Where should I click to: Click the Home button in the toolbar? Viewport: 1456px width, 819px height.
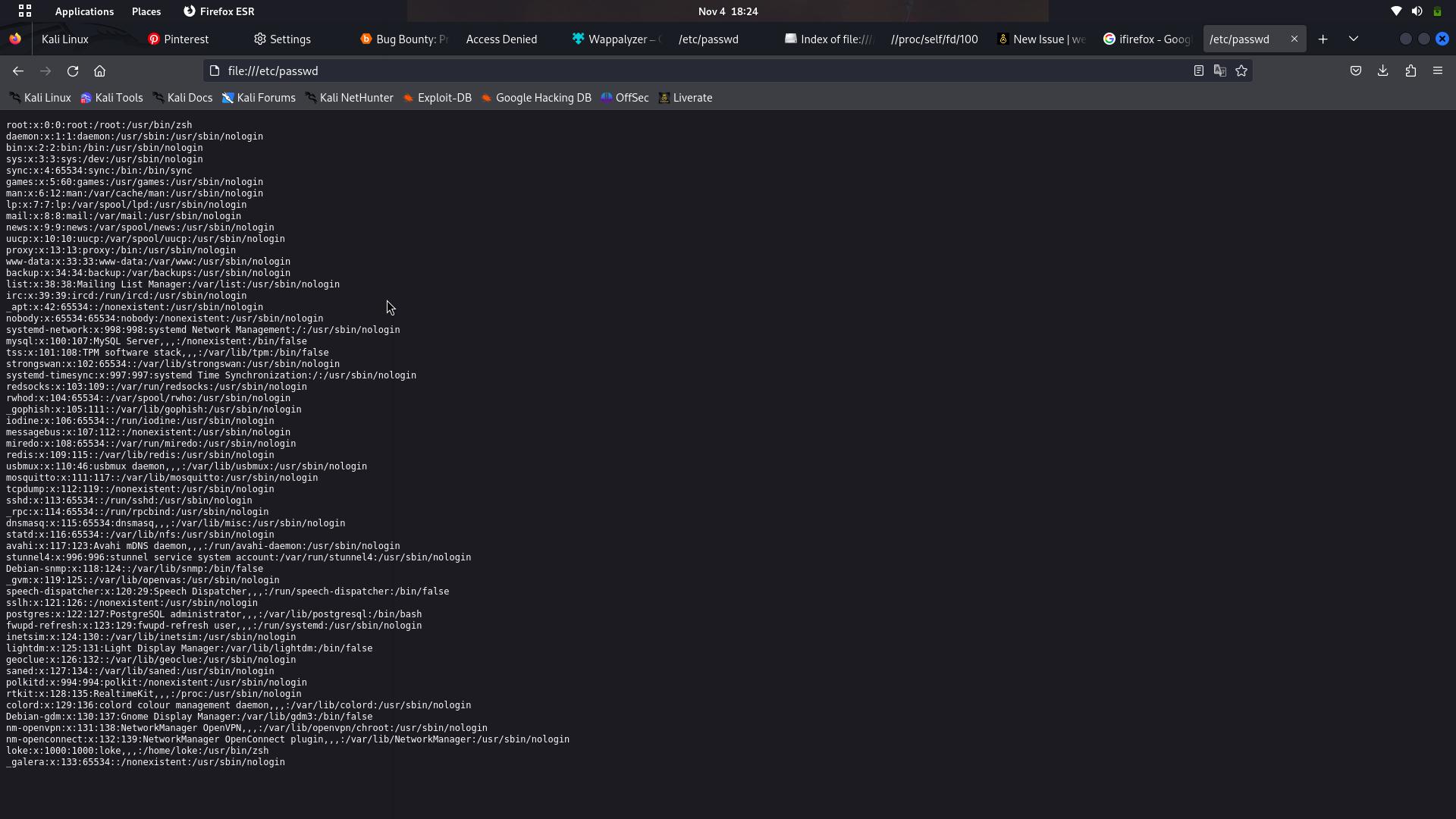99,71
